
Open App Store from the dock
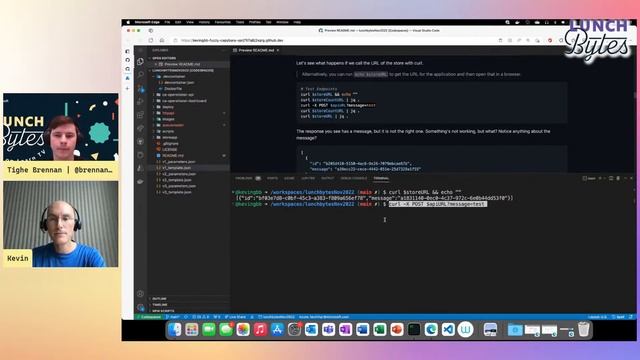click(277, 329)
